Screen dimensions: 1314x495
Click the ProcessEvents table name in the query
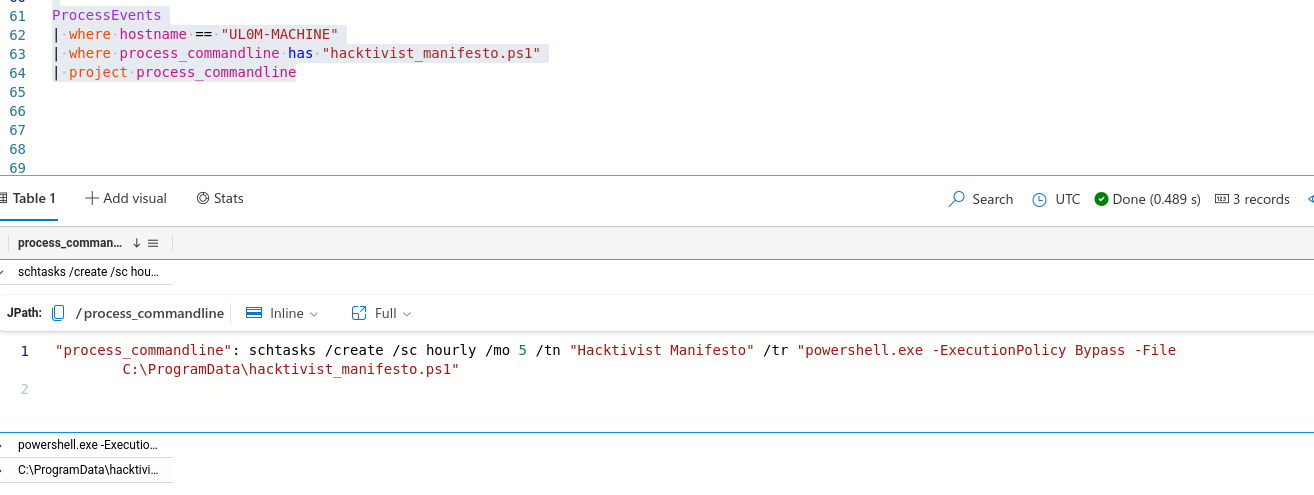(x=106, y=16)
